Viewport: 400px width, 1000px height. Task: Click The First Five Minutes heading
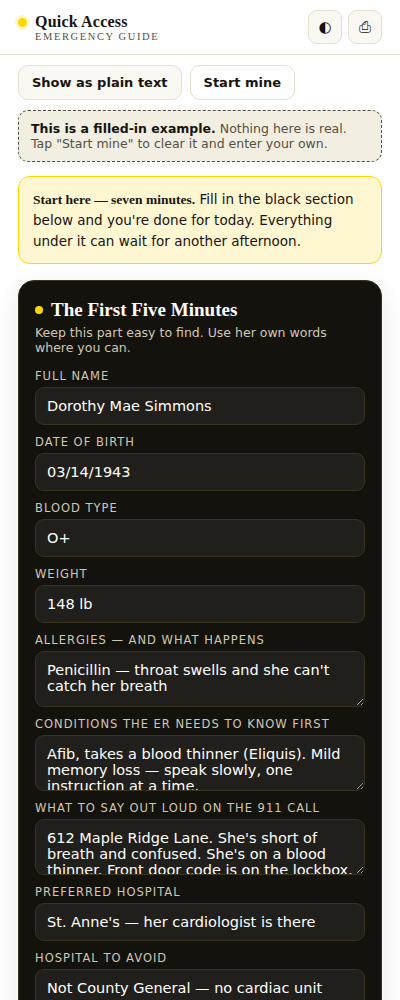[x=144, y=310]
